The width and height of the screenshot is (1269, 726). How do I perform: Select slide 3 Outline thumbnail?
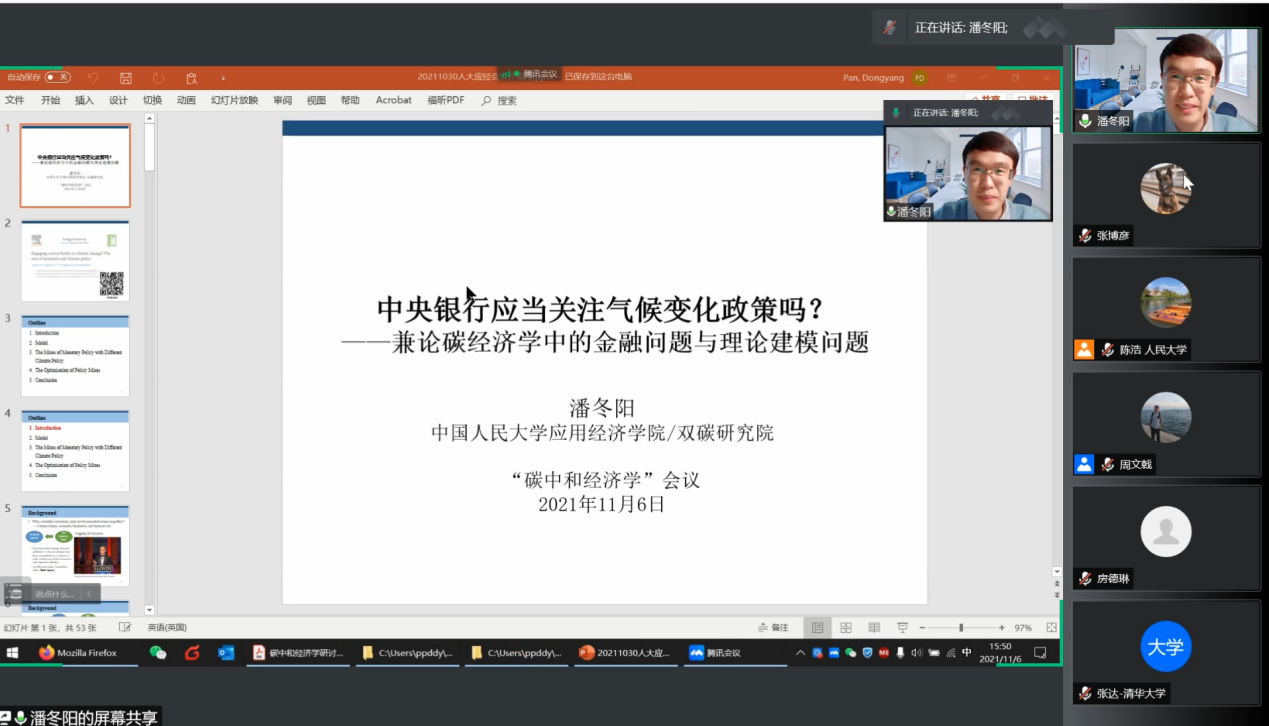coord(75,354)
